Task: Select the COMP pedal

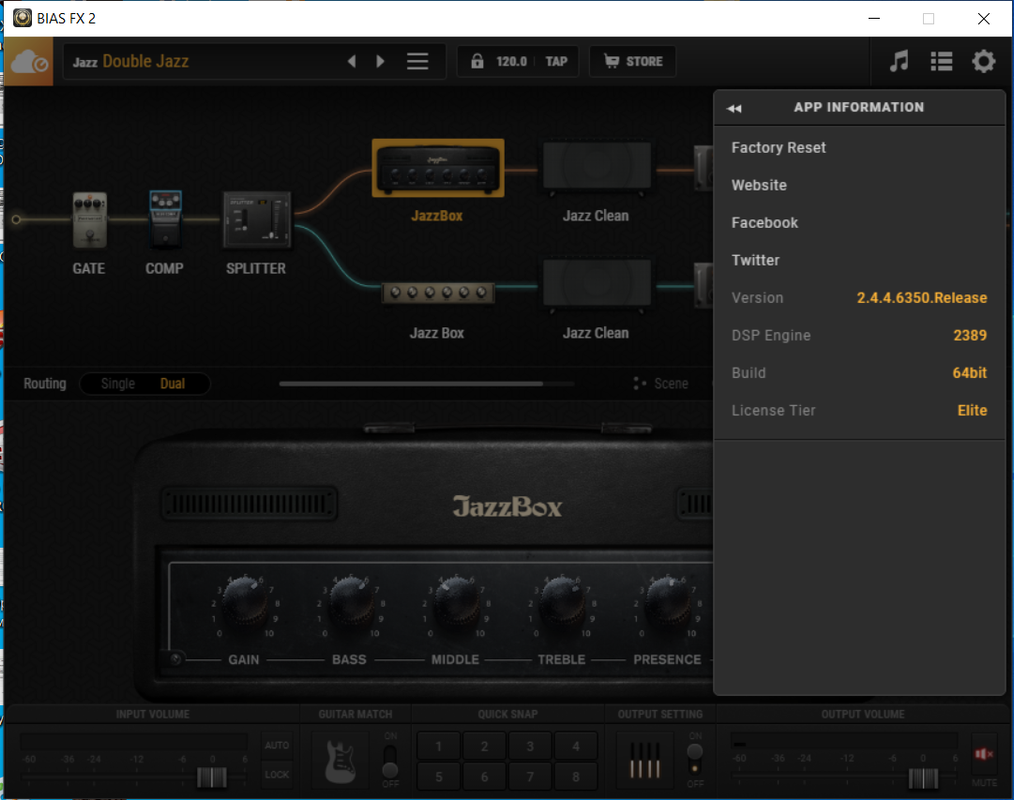Action: pos(166,219)
